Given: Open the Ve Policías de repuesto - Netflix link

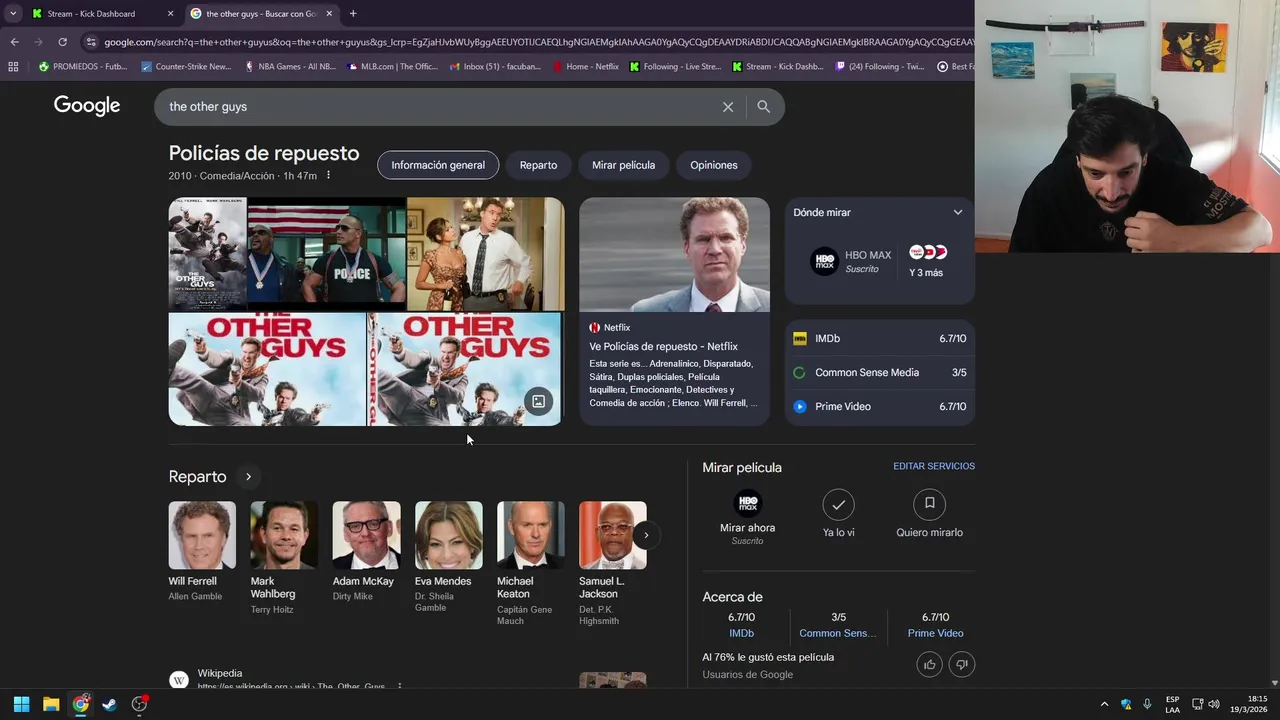Looking at the screenshot, I should click(x=663, y=347).
